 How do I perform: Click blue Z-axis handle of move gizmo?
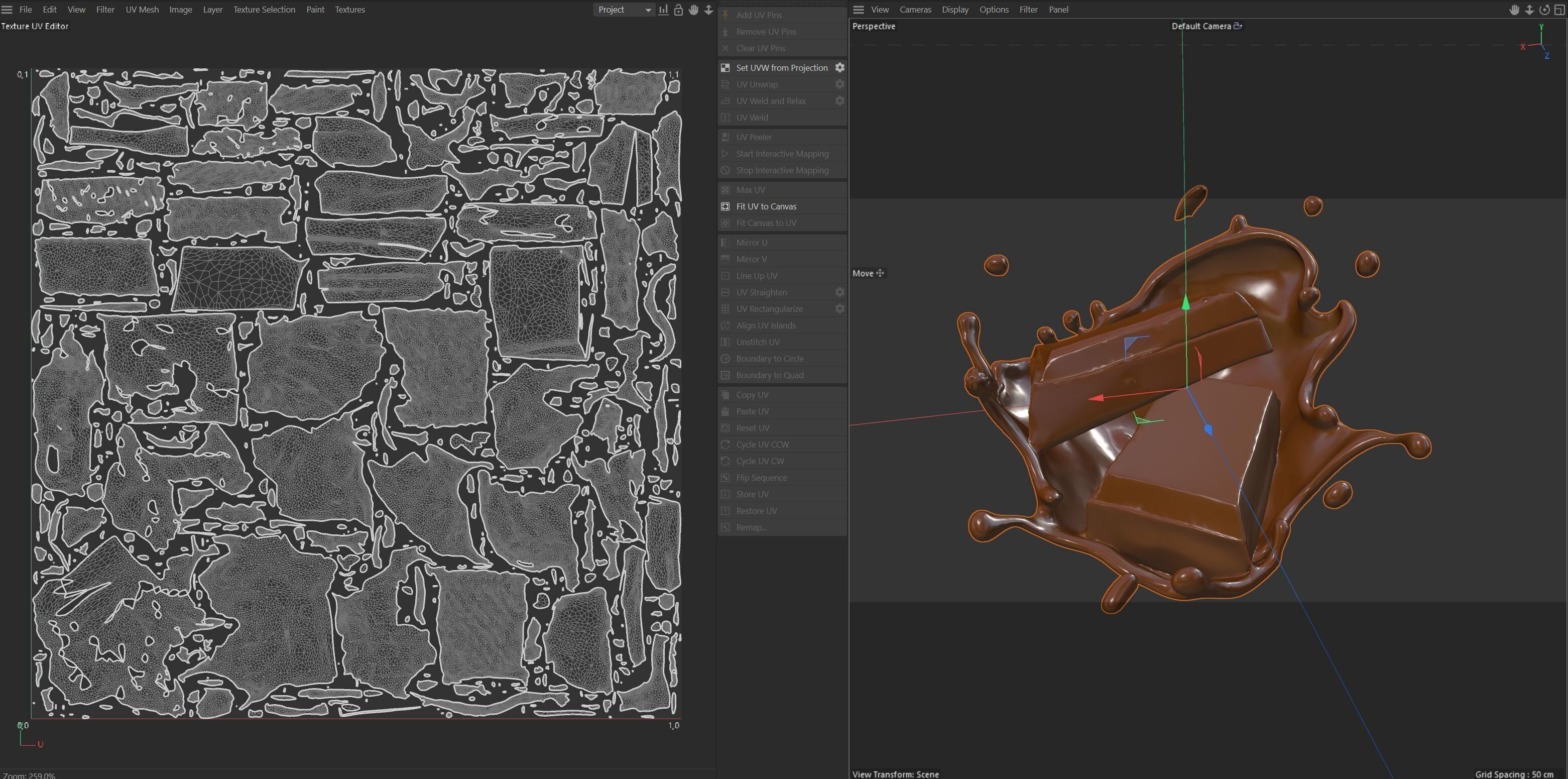pyautogui.click(x=1209, y=430)
